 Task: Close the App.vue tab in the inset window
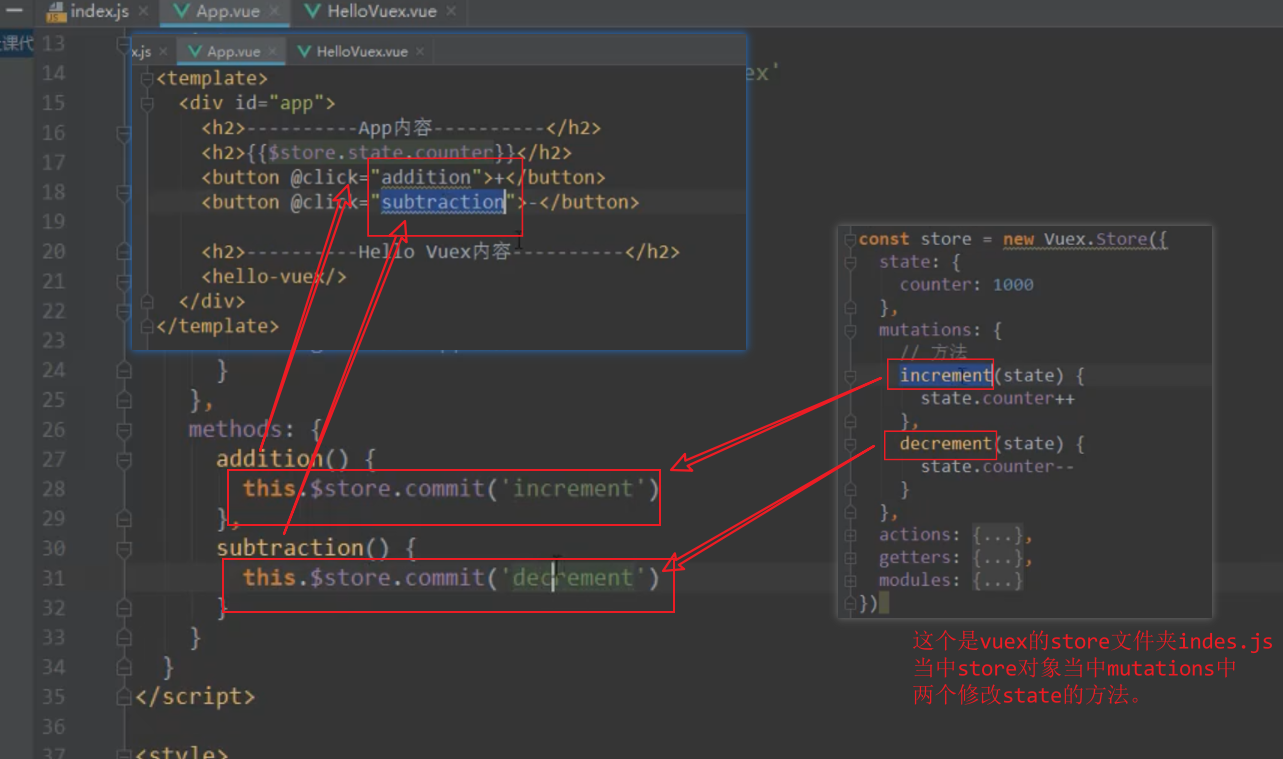[x=273, y=52]
